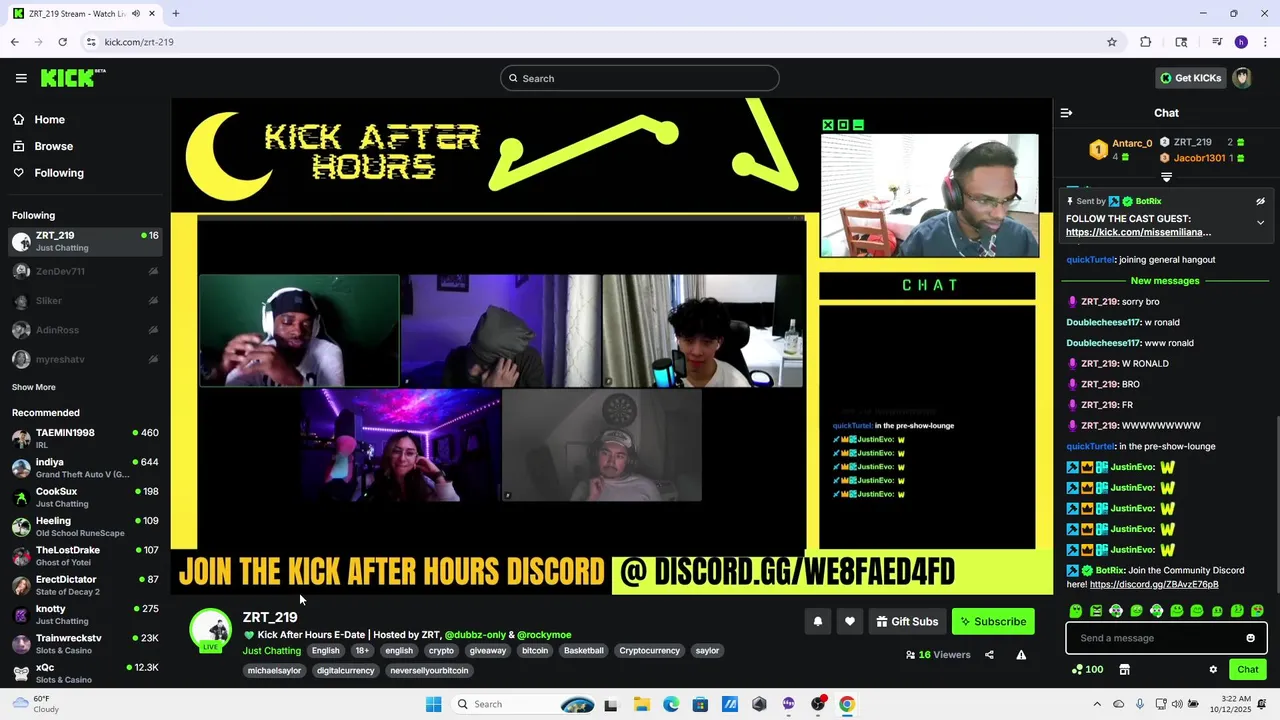Open the browser extensions puzzle icon
This screenshot has width=1280, height=720.
[x=1146, y=42]
